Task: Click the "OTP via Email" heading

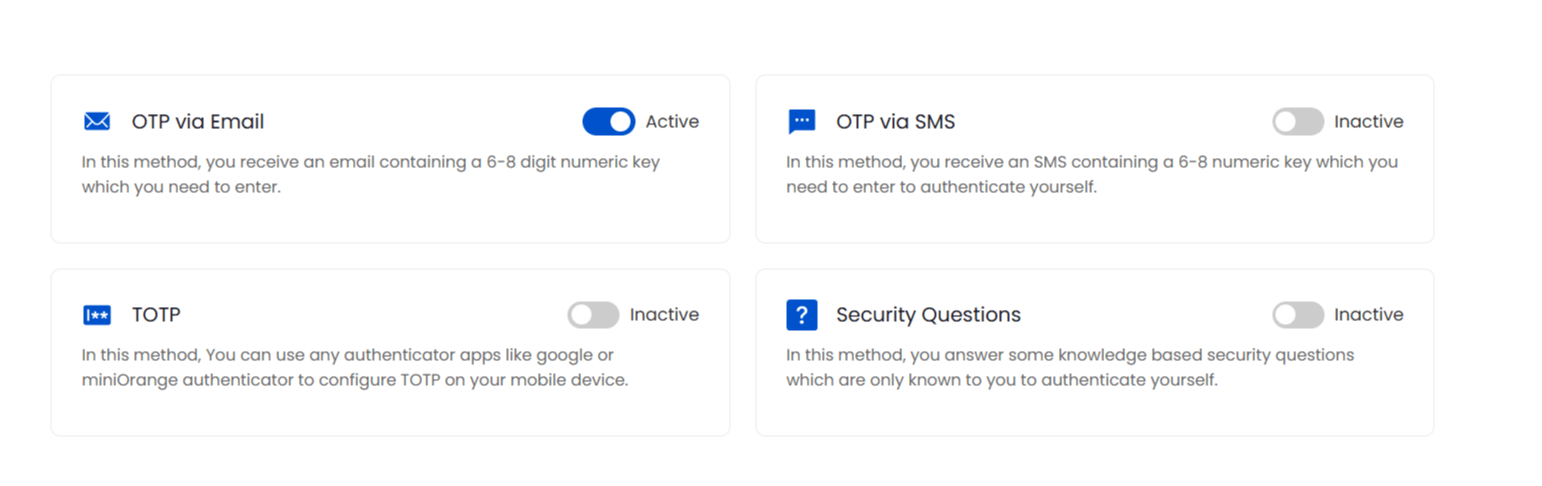Action: click(x=198, y=122)
